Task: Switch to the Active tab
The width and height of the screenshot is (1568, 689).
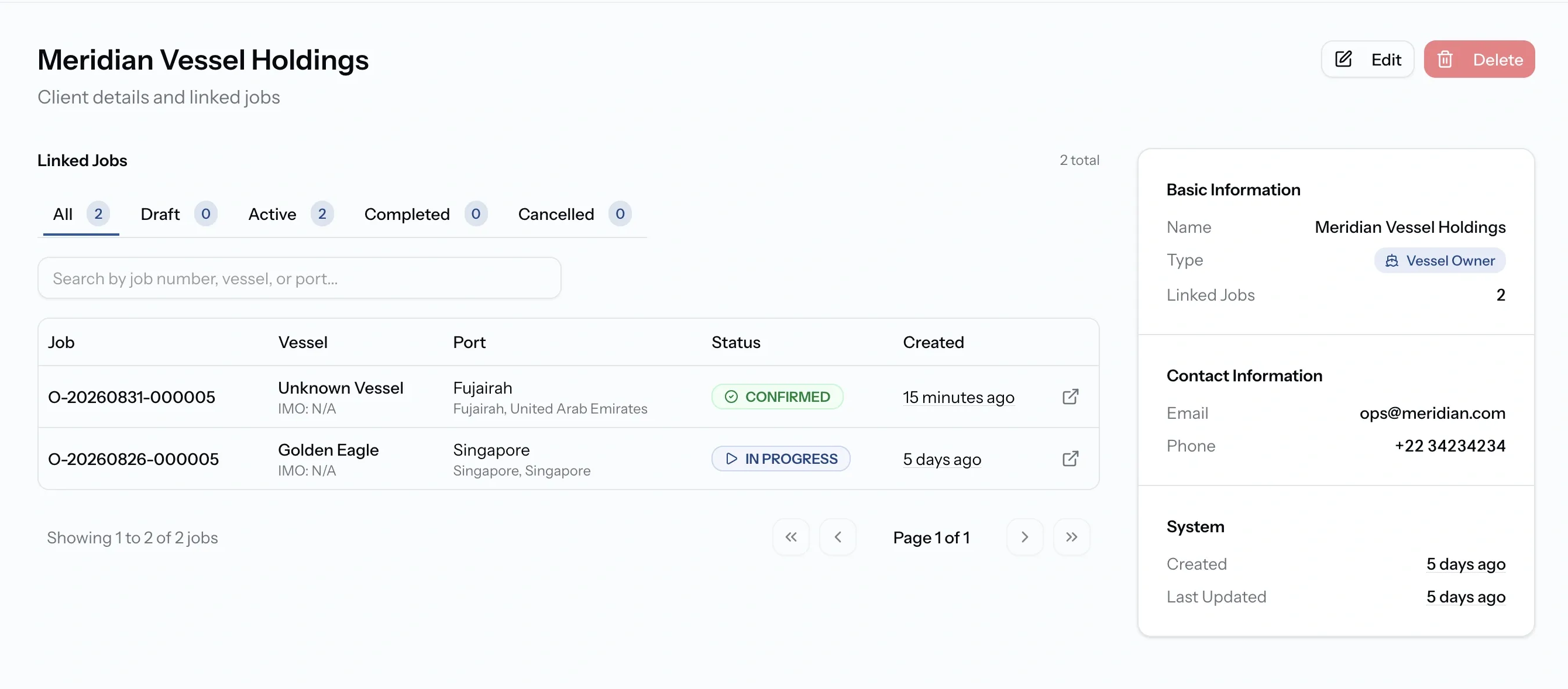Action: point(290,214)
